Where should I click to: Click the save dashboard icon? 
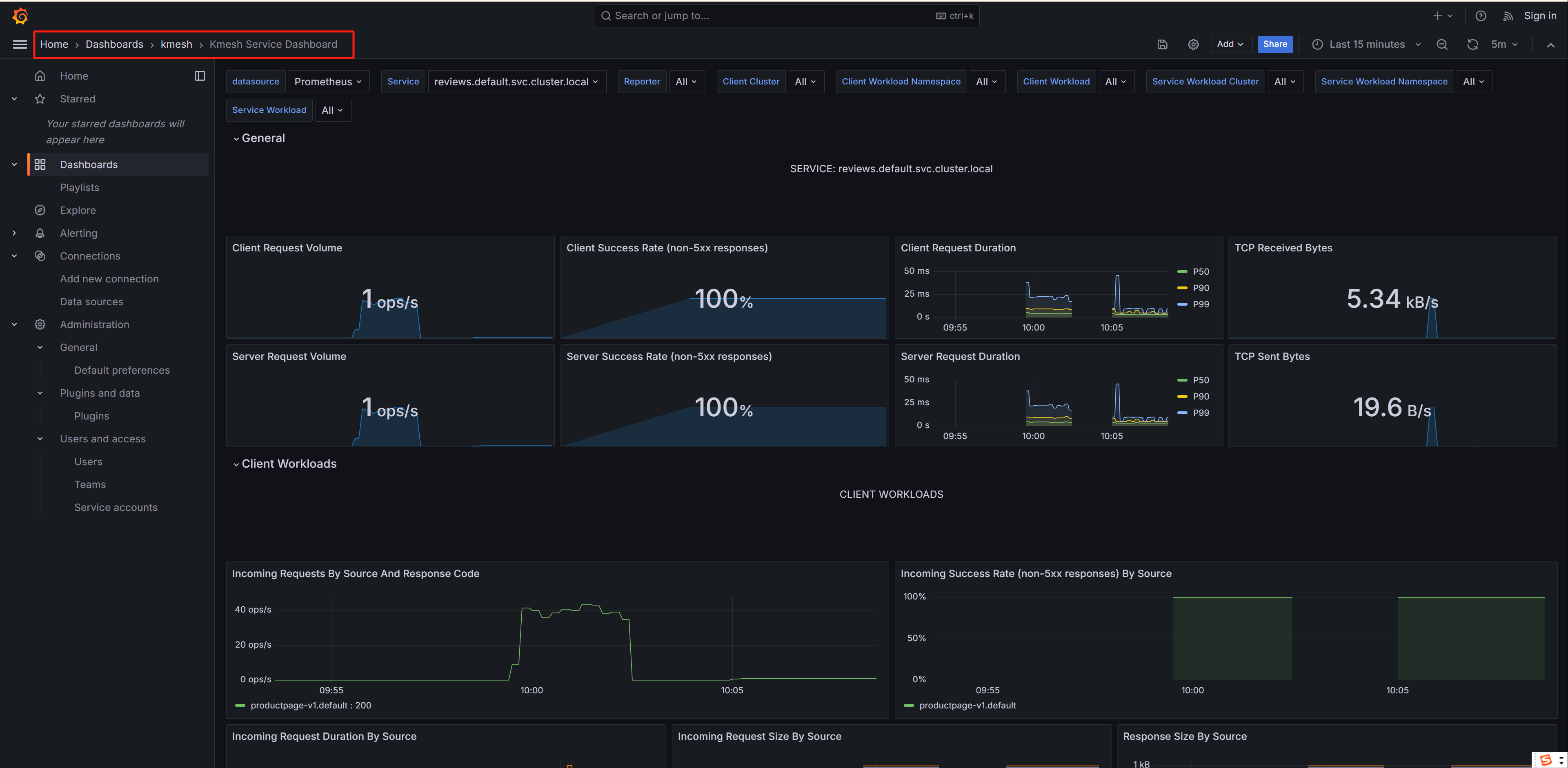point(1162,44)
